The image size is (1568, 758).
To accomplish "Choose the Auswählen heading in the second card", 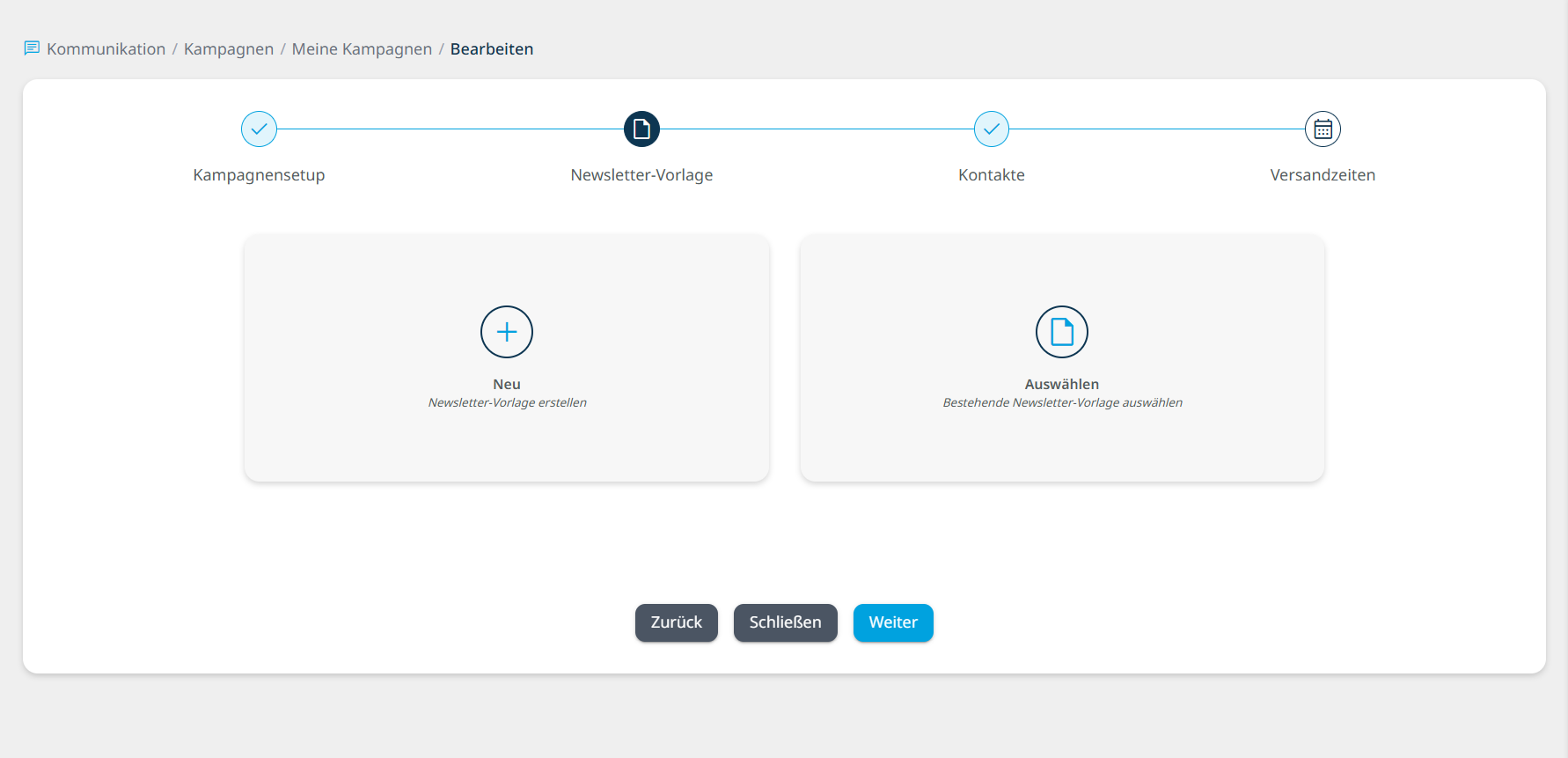I will click(x=1062, y=385).
